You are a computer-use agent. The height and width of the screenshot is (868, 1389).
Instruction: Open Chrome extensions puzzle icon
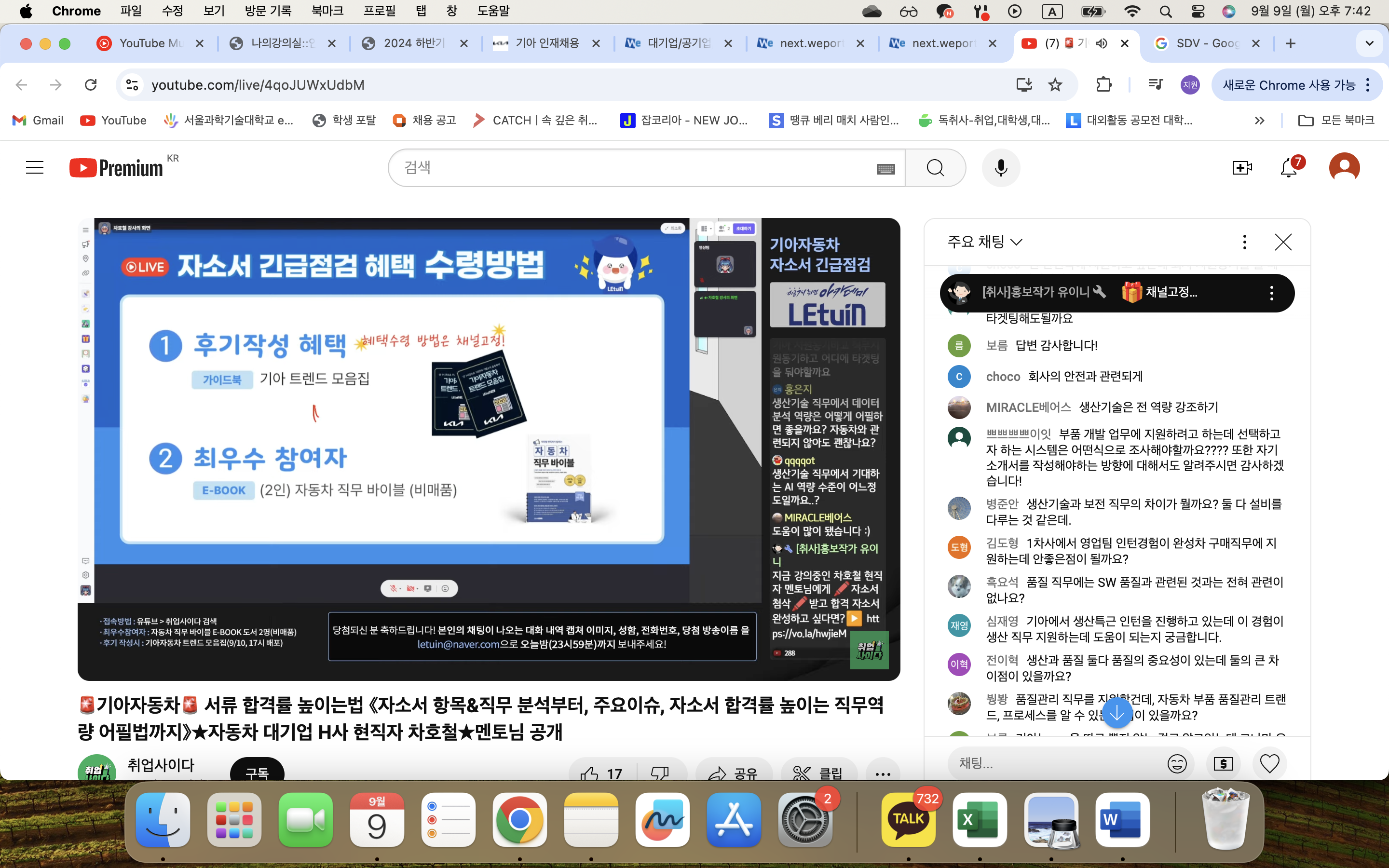(x=1103, y=85)
